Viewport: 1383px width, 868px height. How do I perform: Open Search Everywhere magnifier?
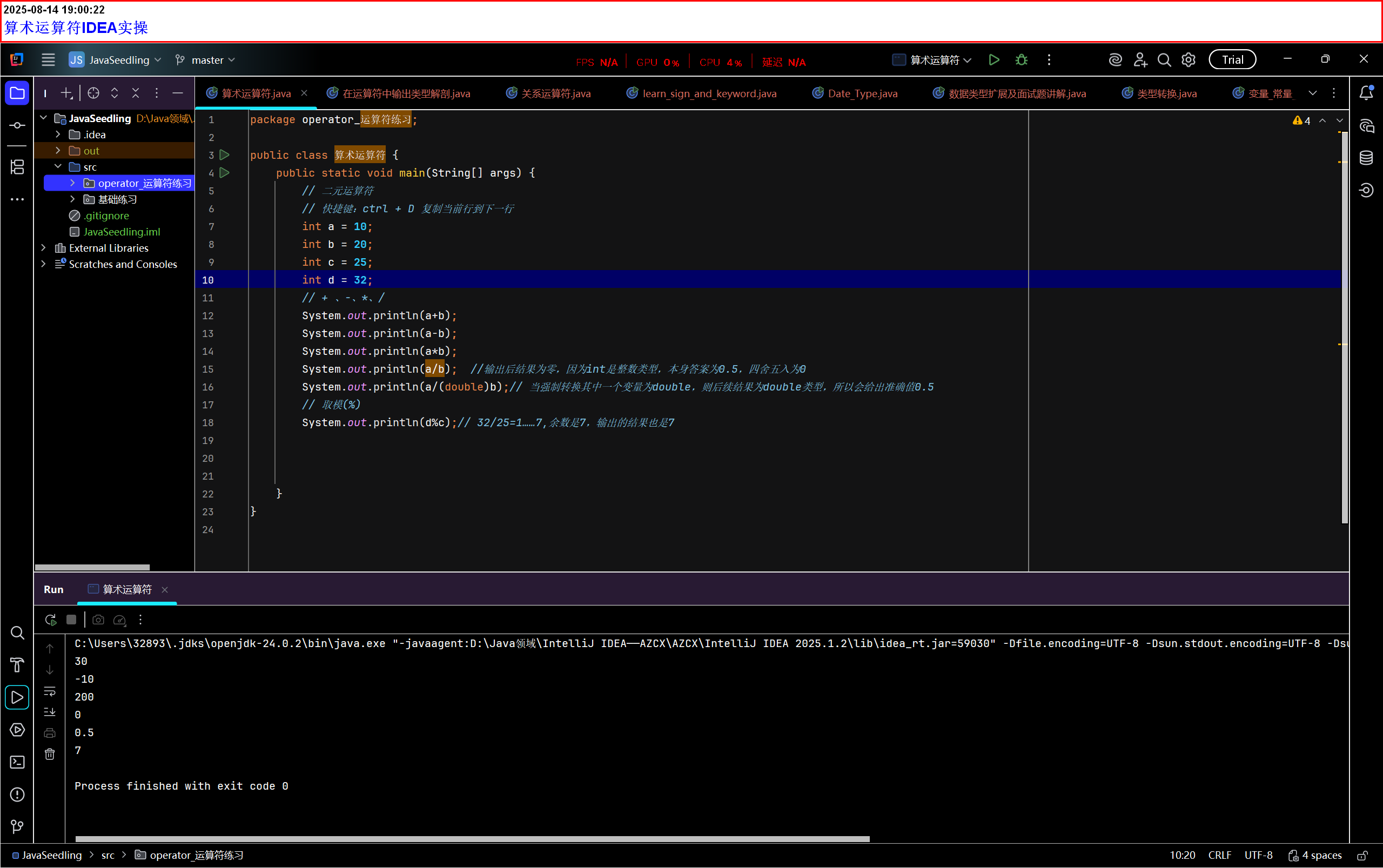pyautogui.click(x=1164, y=60)
